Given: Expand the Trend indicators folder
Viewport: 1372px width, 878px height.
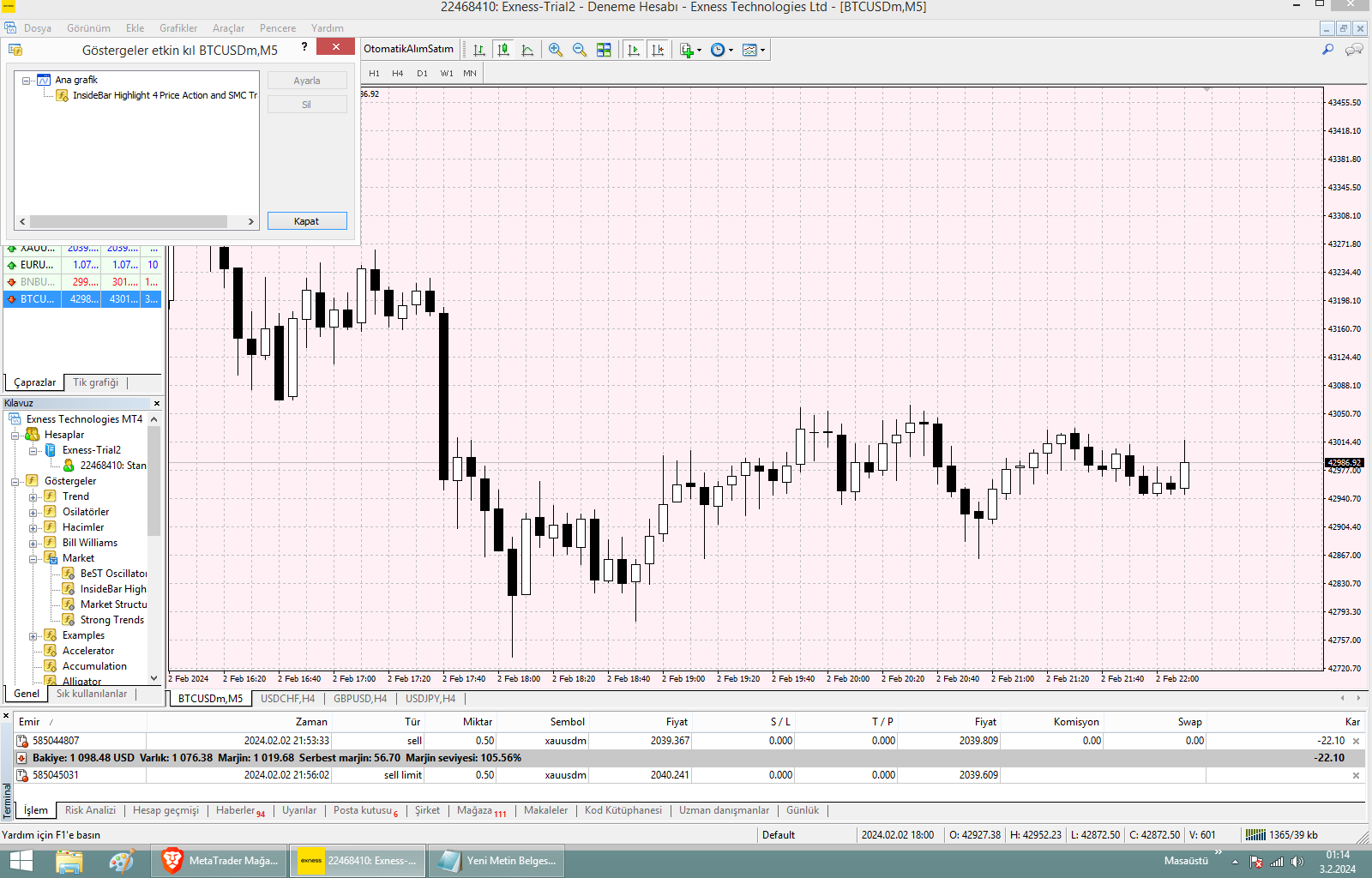Looking at the screenshot, I should [x=33, y=497].
